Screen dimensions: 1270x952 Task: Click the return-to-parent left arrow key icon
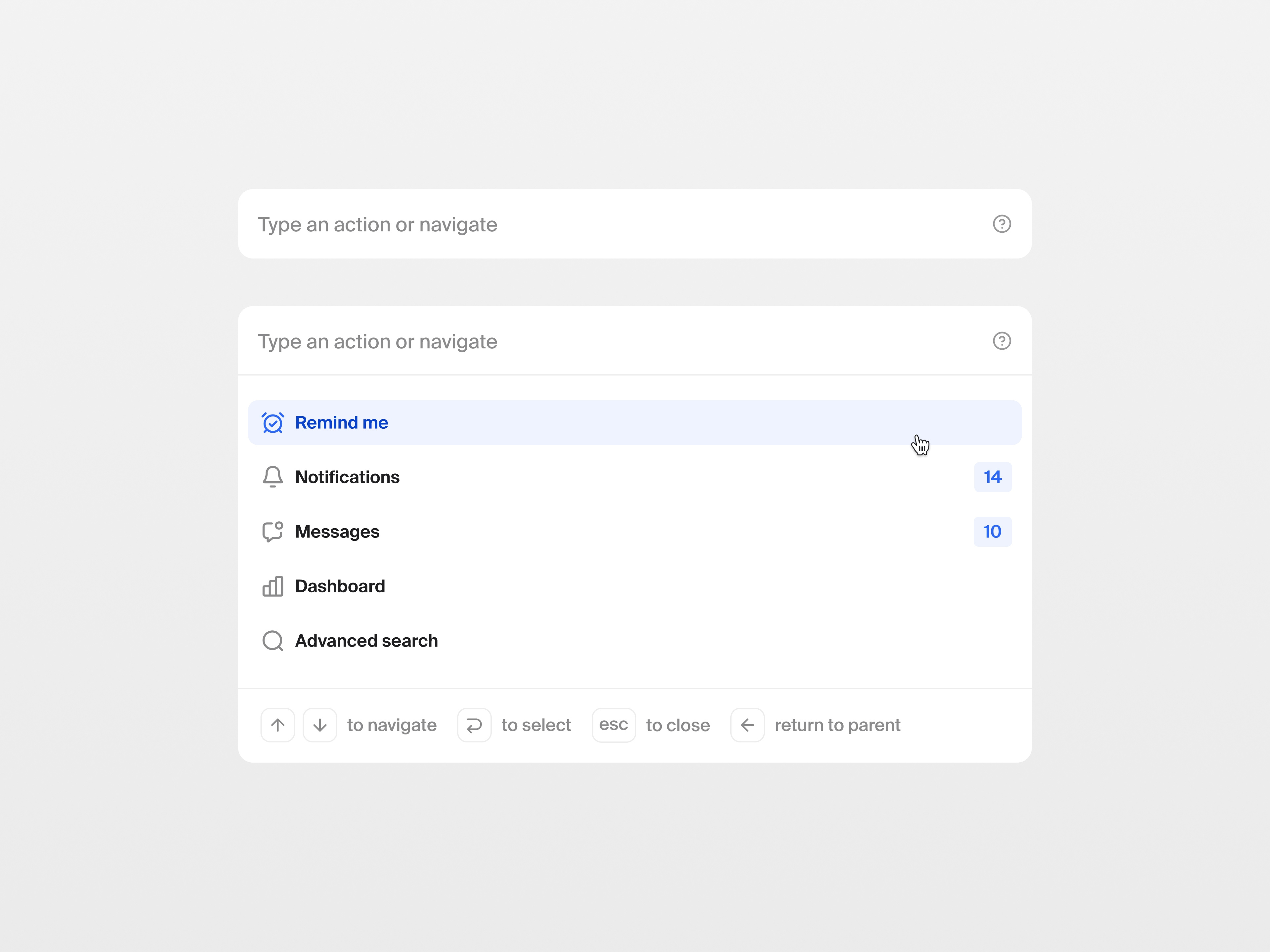point(747,725)
